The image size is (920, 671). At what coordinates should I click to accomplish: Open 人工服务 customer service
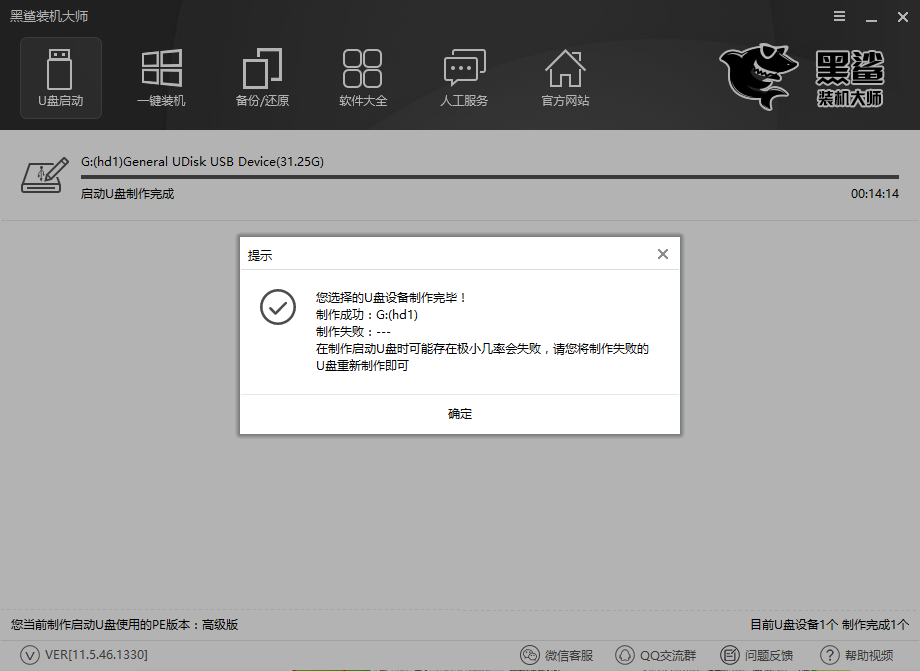[x=464, y=76]
